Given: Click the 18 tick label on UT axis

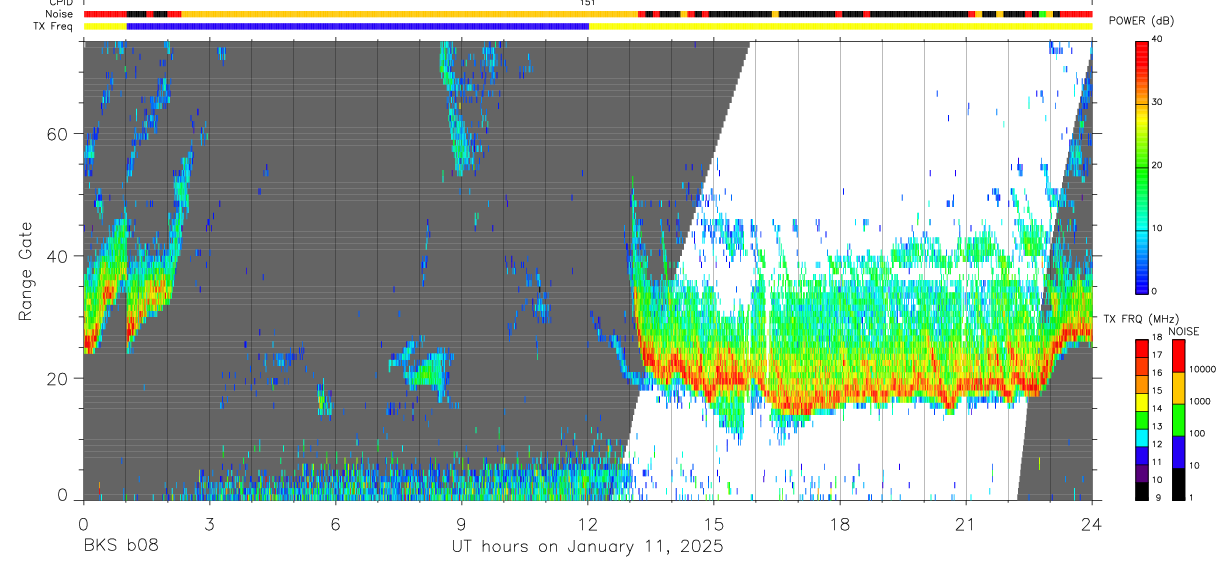Looking at the screenshot, I should tap(840, 524).
